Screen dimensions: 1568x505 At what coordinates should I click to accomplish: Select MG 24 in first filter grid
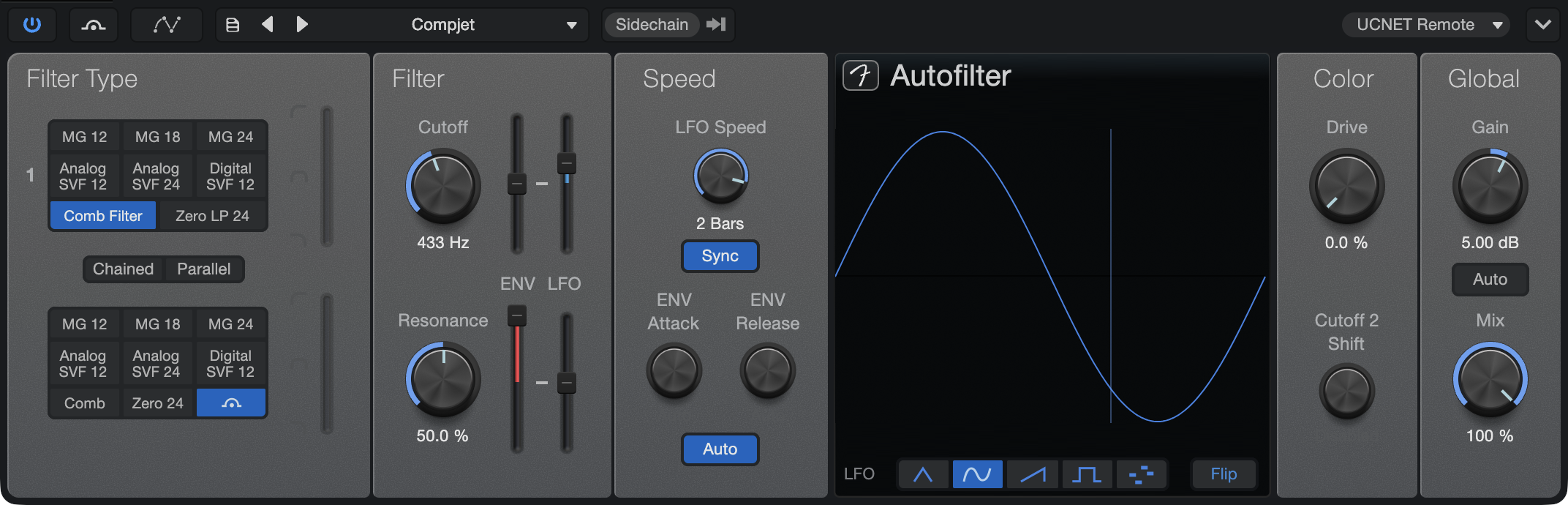click(230, 137)
